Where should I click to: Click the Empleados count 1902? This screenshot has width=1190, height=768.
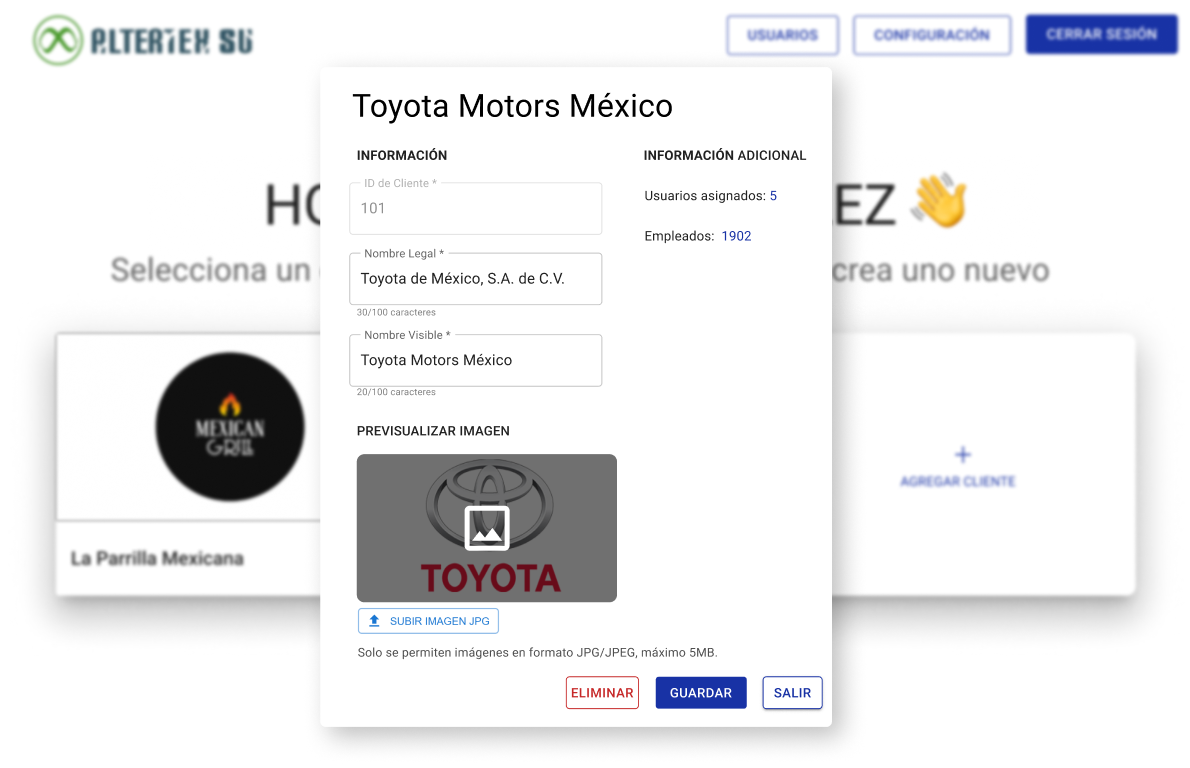click(x=736, y=236)
